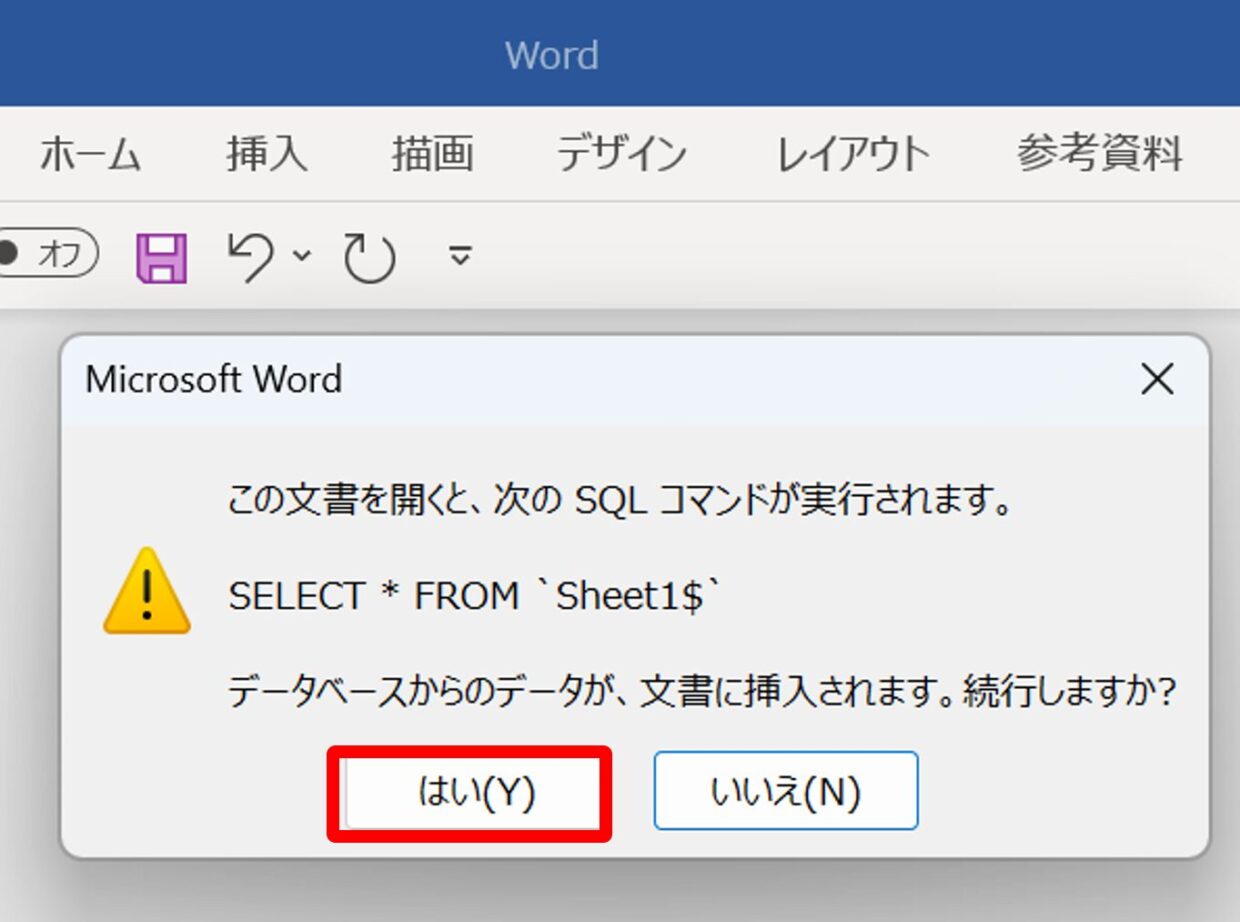Switch to the 参考資料 tab
This screenshot has height=922, width=1240.
(x=1099, y=155)
